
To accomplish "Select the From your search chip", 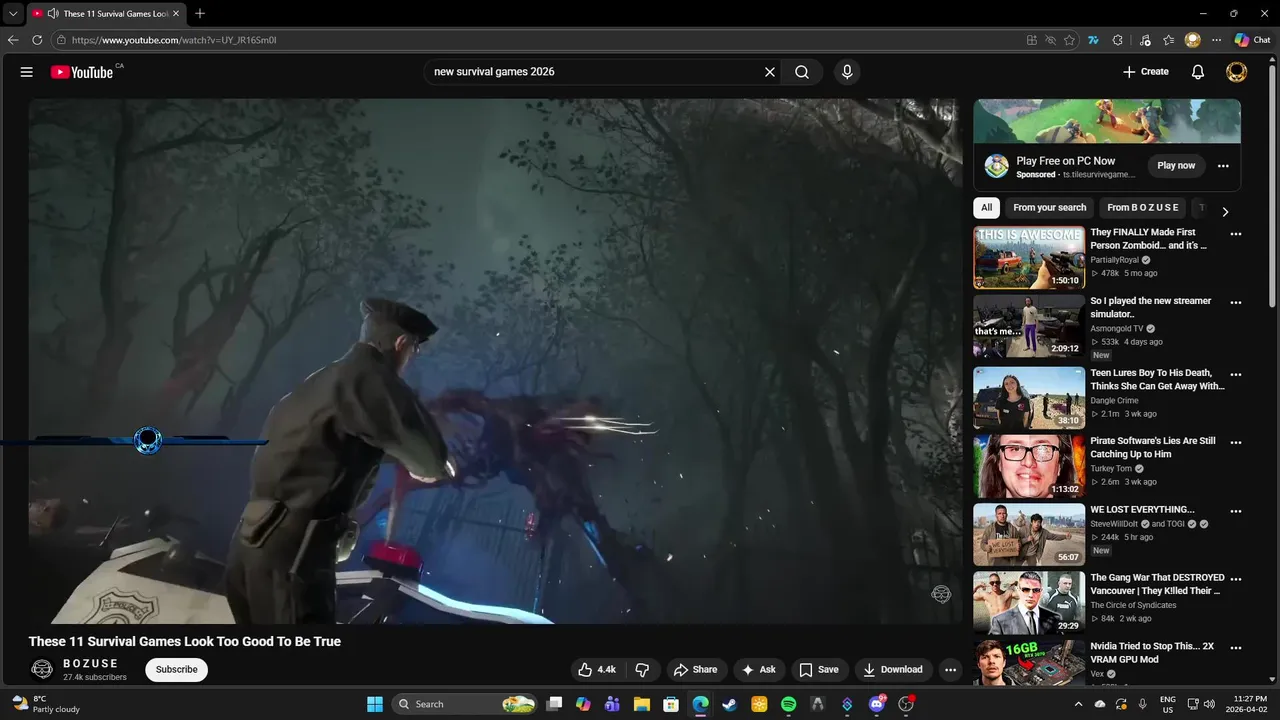I will [1049, 208].
